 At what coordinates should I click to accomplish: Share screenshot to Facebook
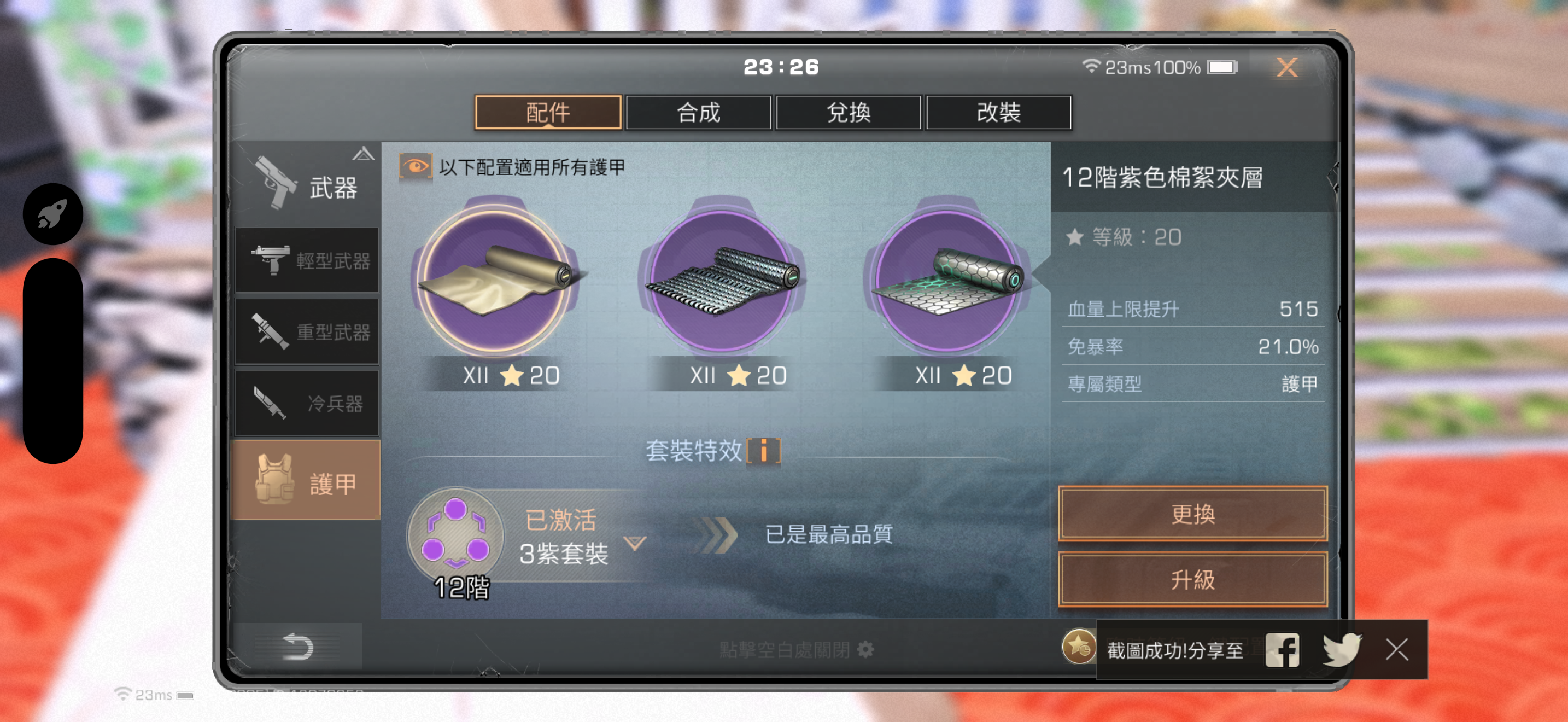1282,650
